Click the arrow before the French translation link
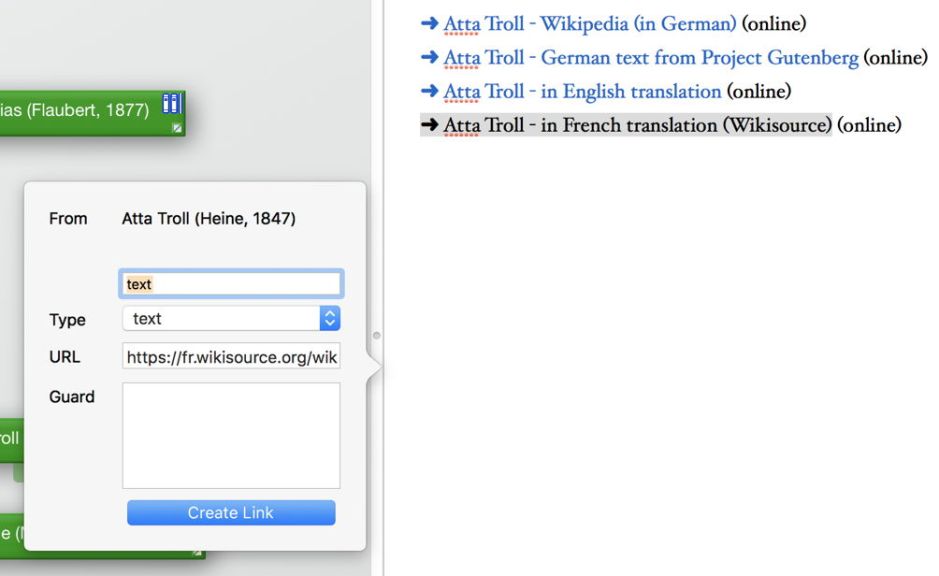 [x=430, y=126]
